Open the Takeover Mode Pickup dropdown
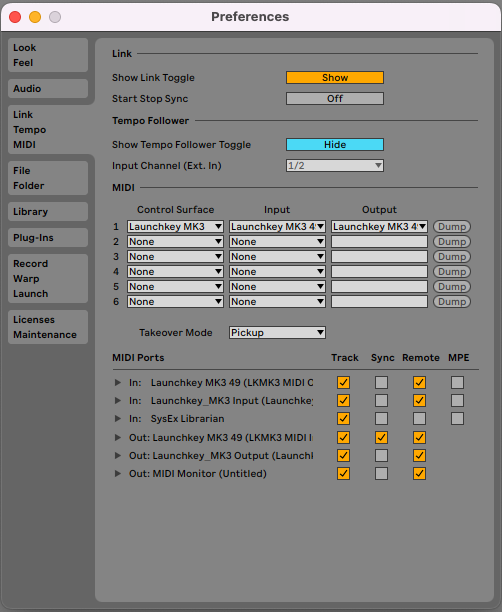 (277, 333)
